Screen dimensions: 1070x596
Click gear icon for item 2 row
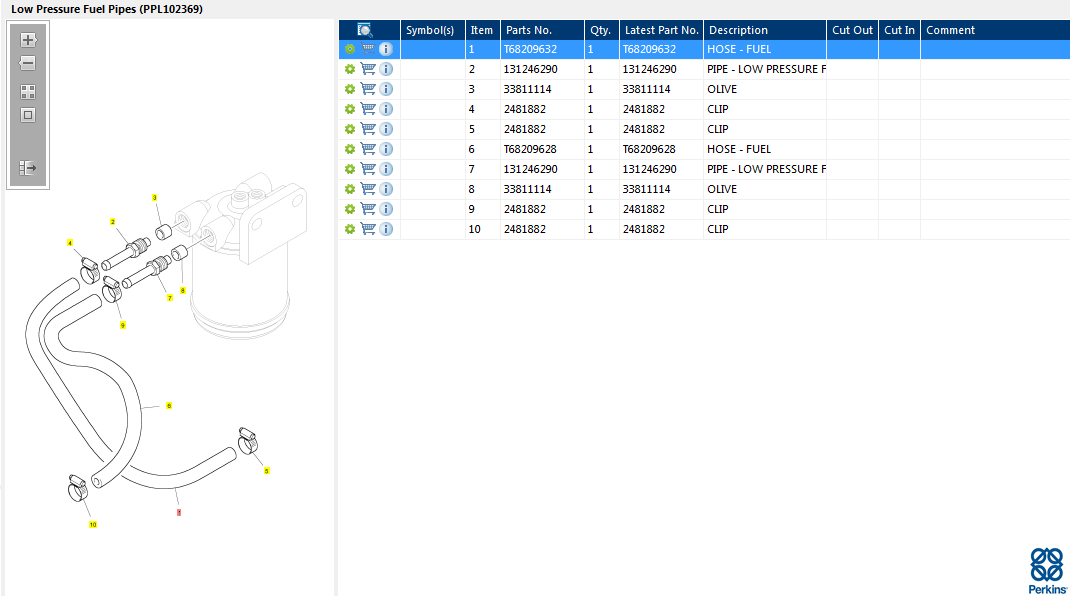350,69
